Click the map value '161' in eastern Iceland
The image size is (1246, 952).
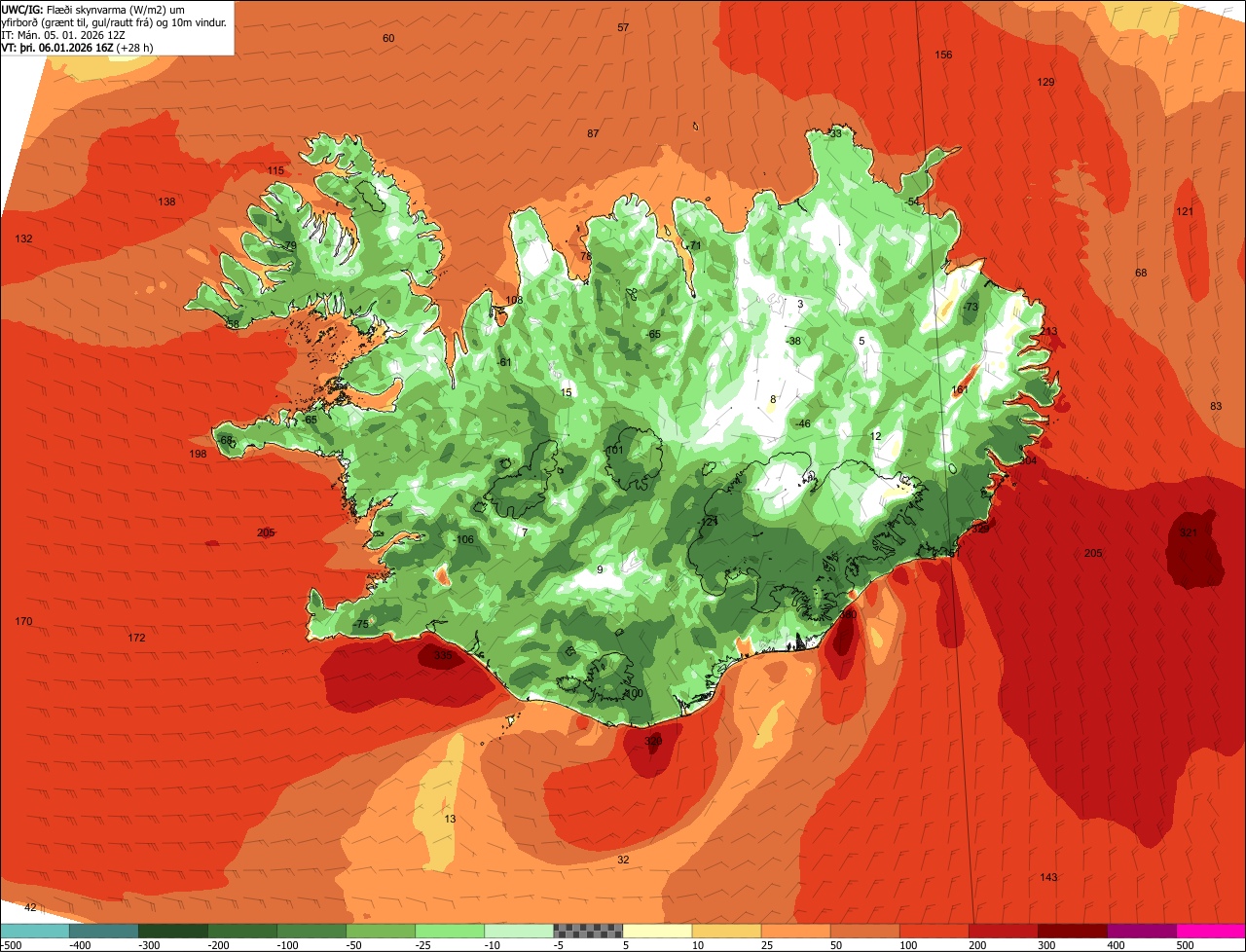coord(960,390)
